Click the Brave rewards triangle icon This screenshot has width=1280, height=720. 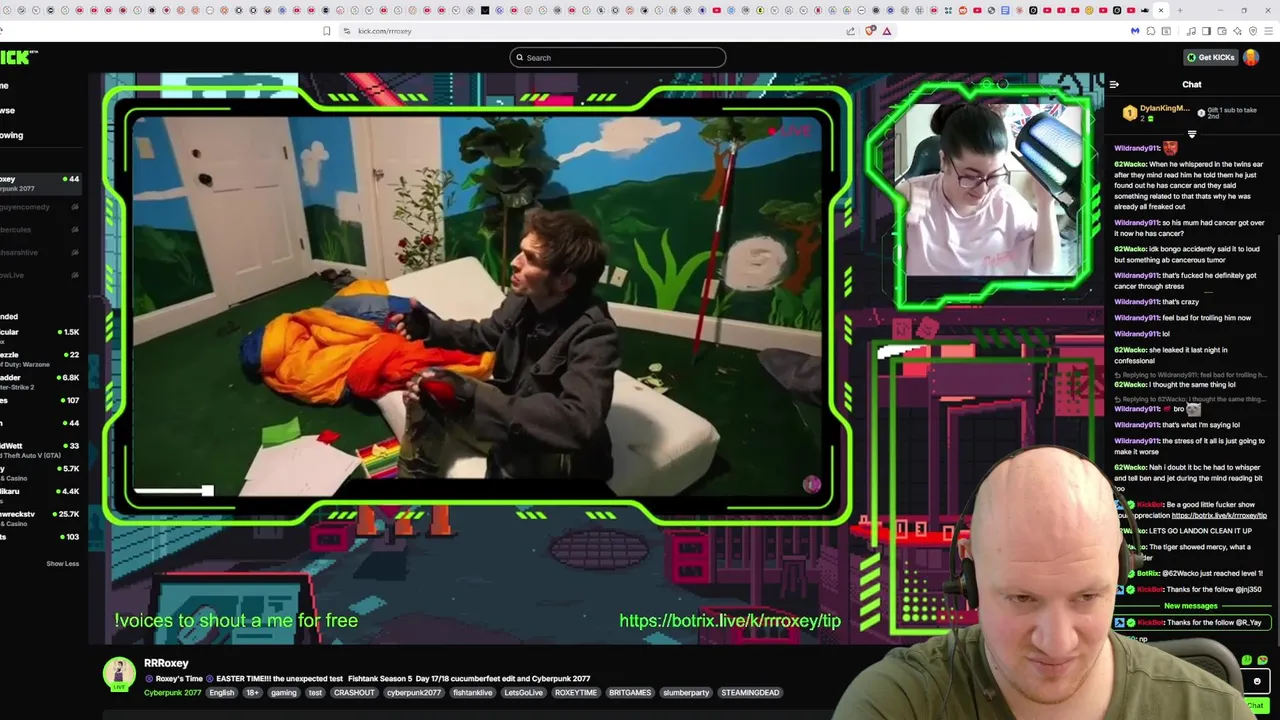(886, 31)
